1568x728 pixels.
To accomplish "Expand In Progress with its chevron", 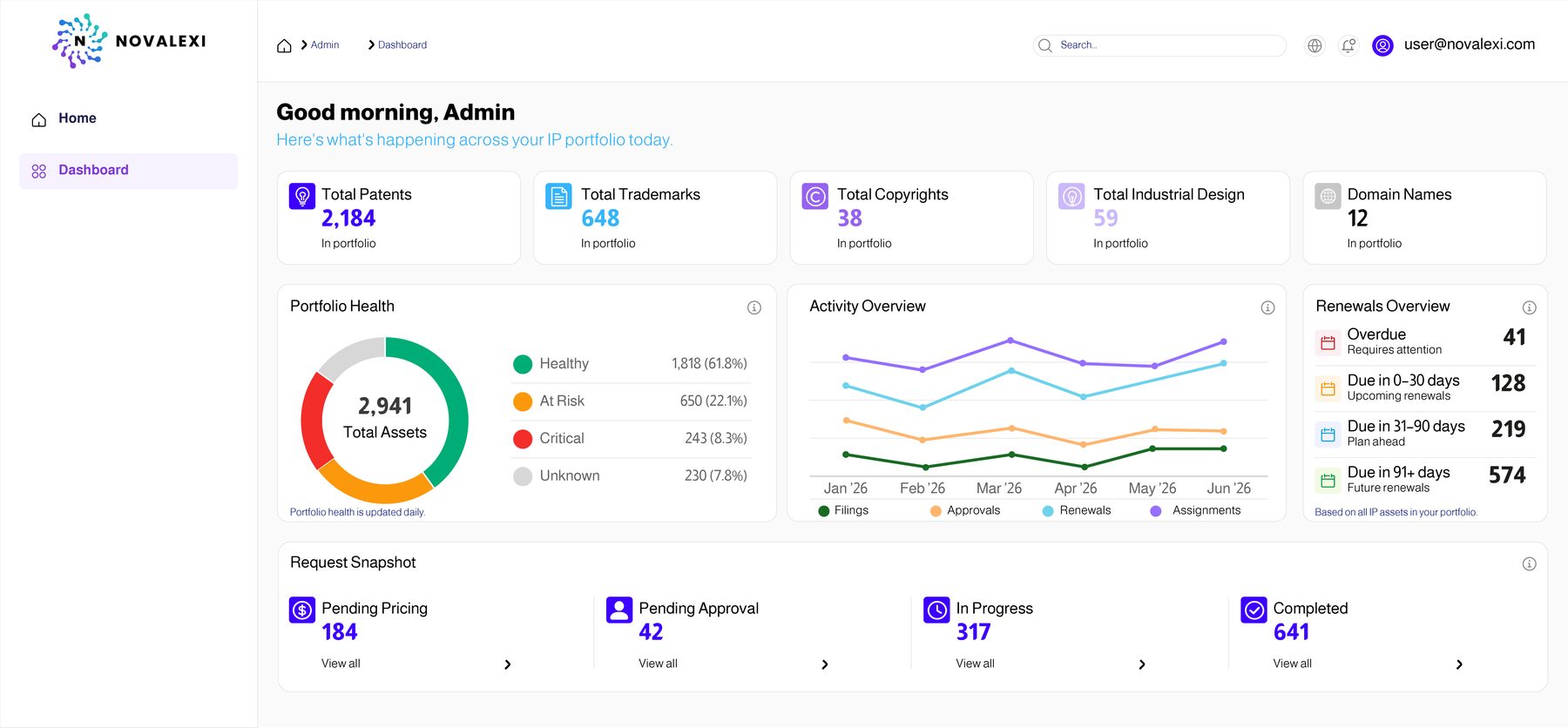I will [1142, 664].
